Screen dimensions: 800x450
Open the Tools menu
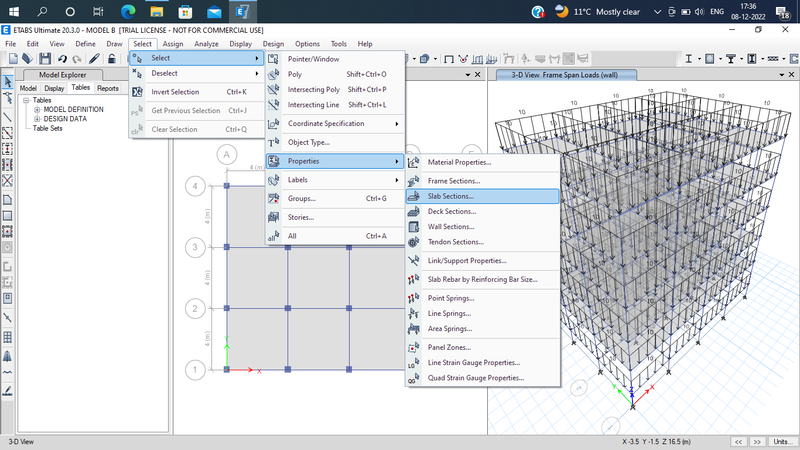(x=338, y=44)
